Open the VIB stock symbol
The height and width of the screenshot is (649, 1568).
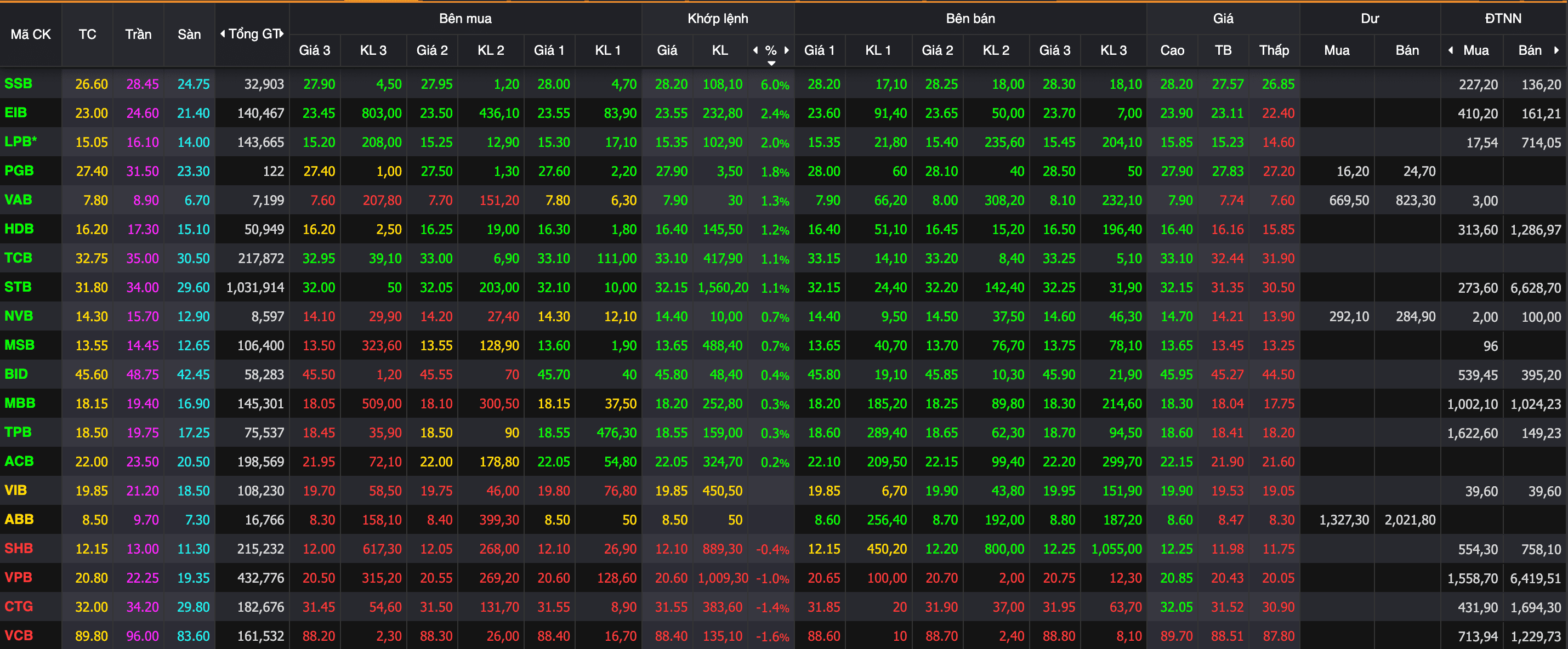[16, 490]
